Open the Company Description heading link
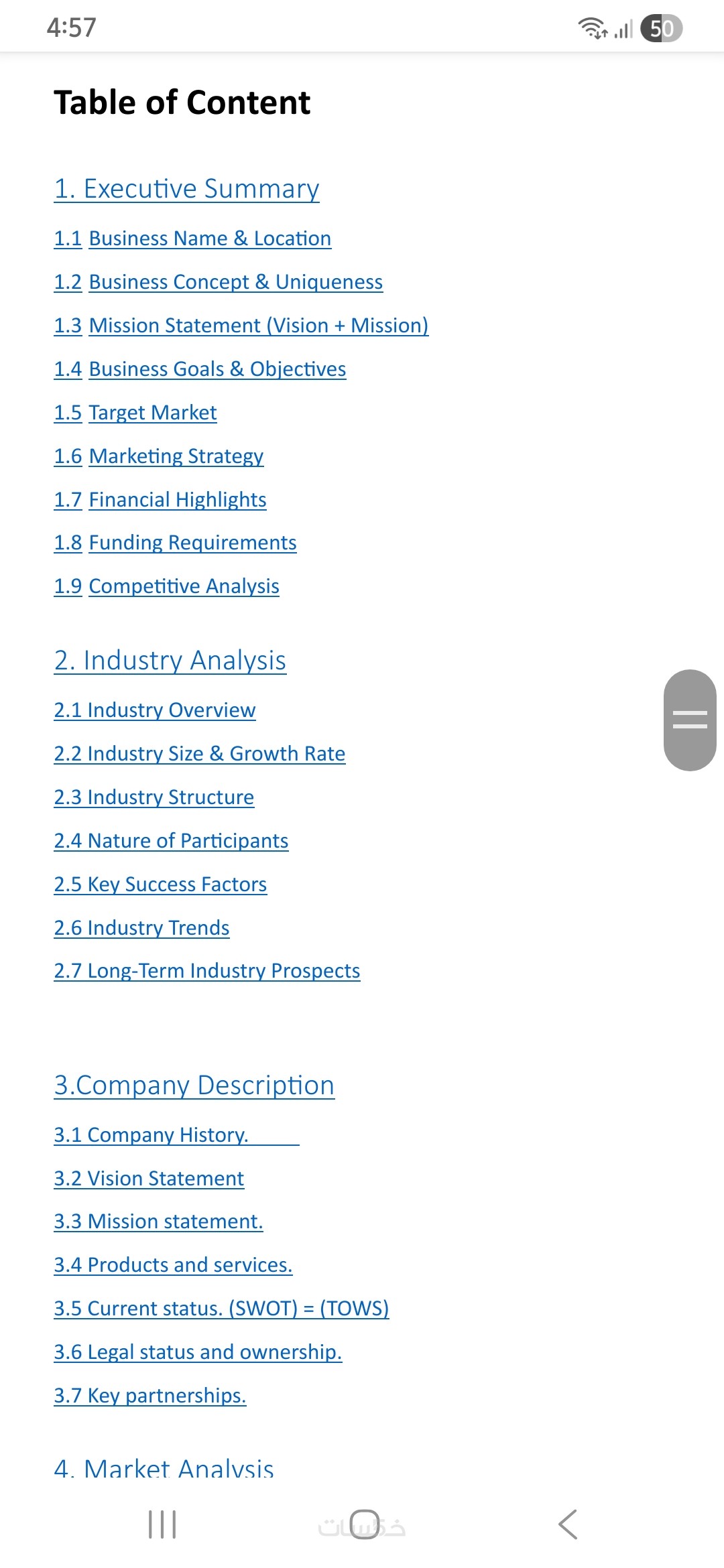 (x=194, y=1086)
